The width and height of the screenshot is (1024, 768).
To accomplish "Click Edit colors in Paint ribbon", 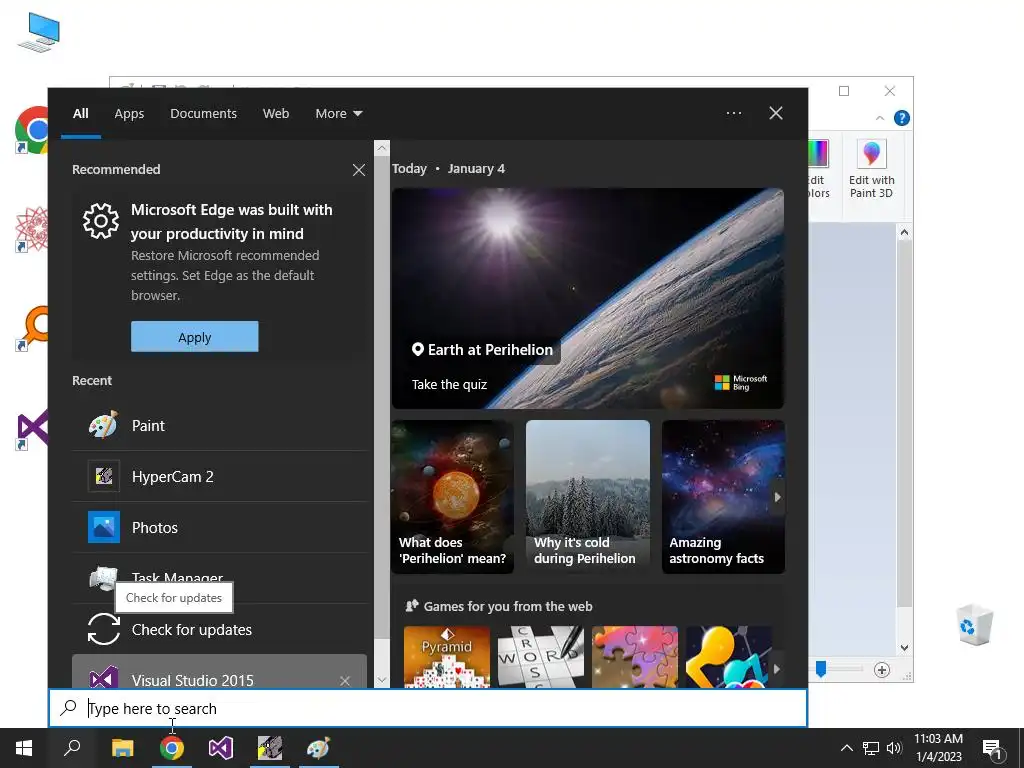I will 818,169.
